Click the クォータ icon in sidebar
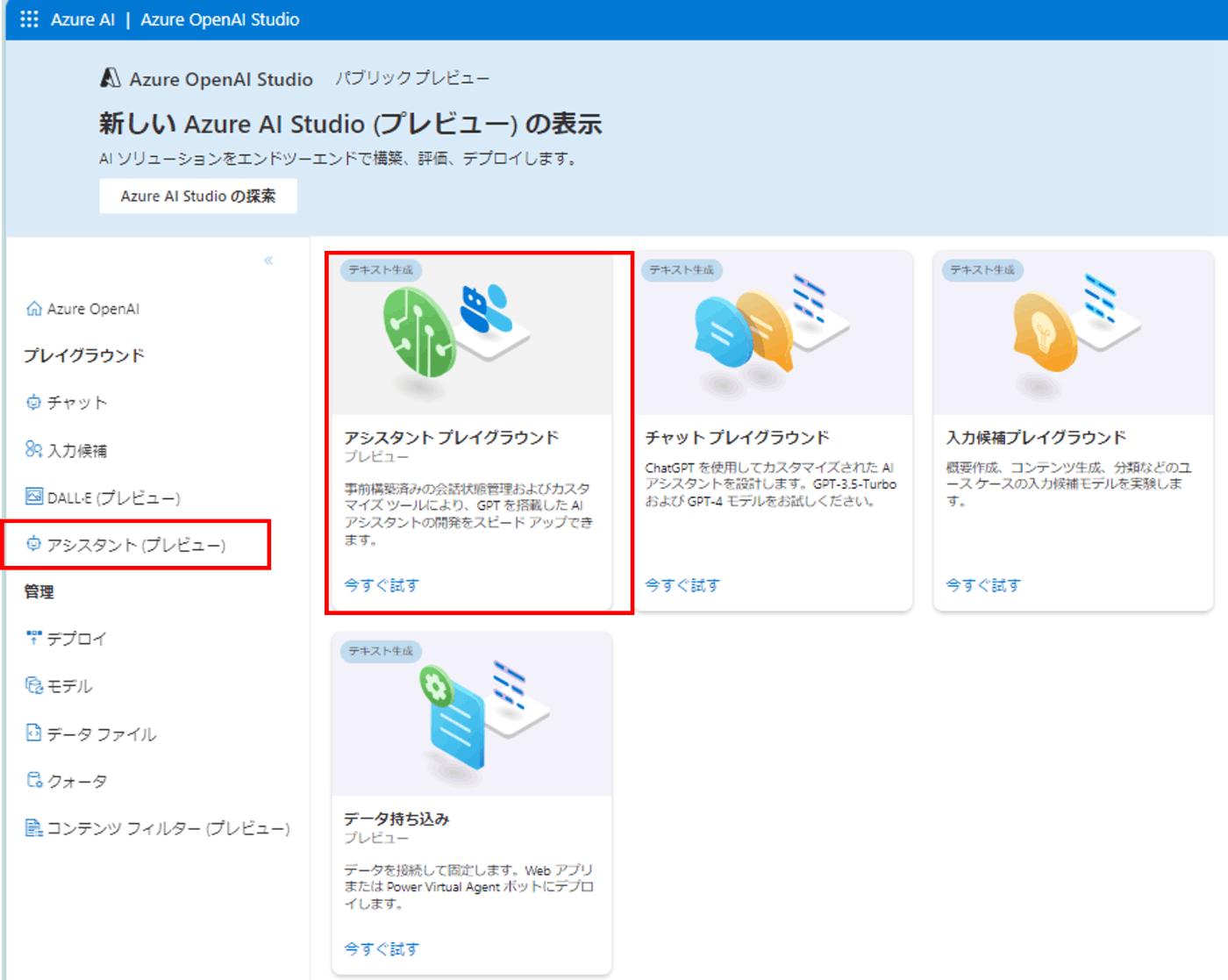Image resolution: width=1228 pixels, height=980 pixels. [x=34, y=780]
